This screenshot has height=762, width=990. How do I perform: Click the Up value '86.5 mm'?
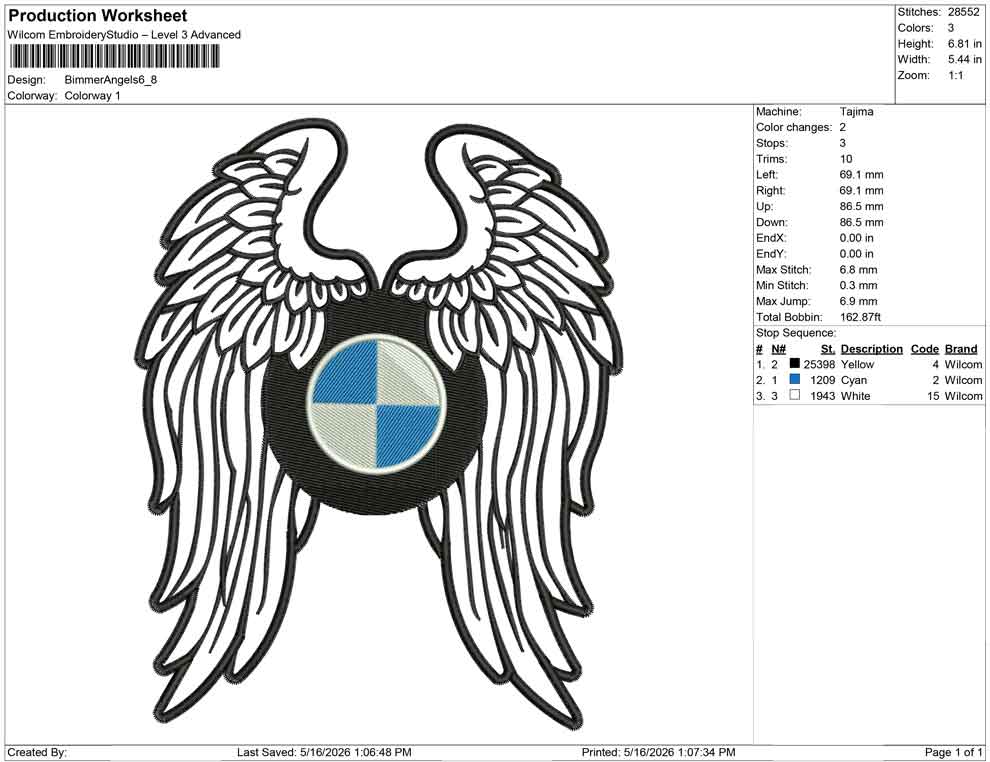pyautogui.click(x=861, y=206)
